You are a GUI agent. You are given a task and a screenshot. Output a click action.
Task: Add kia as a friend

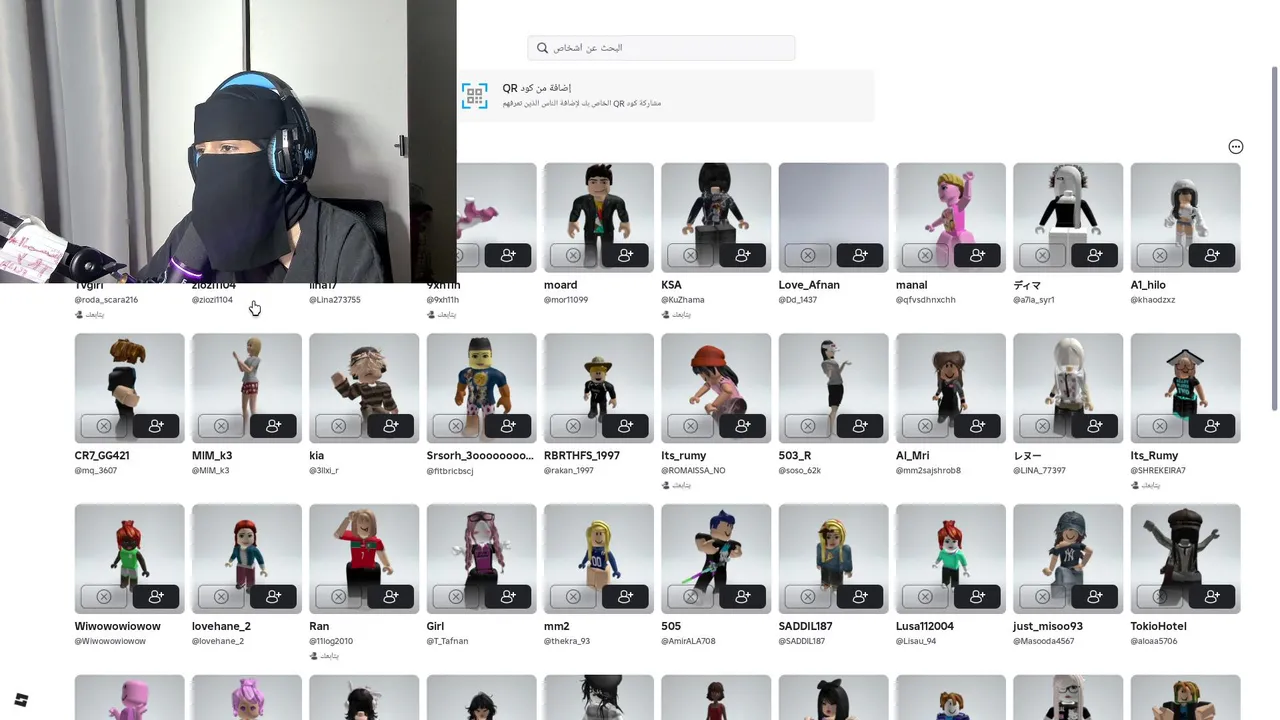coord(391,426)
